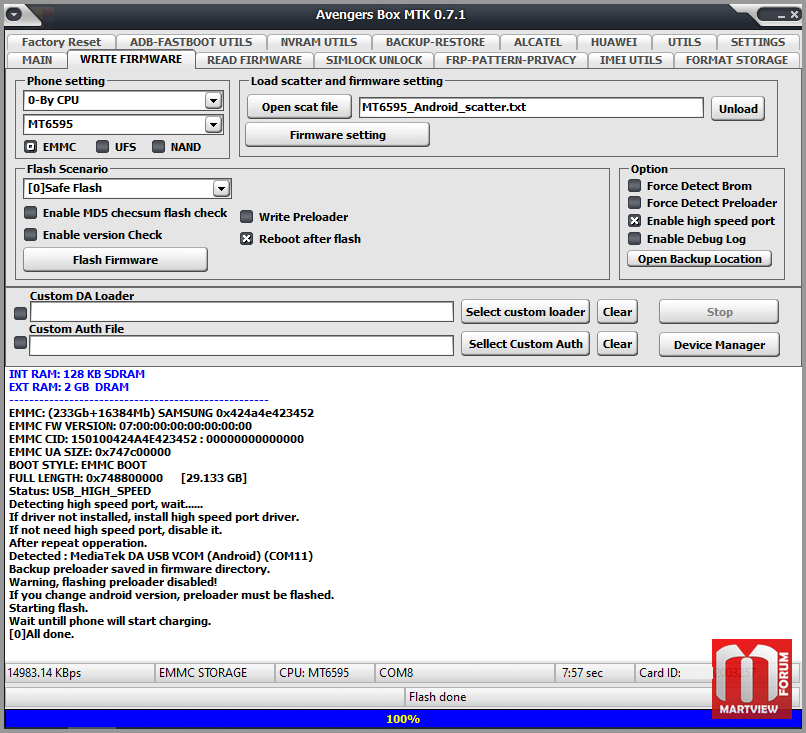Open the UTILS tab
806x733 pixels.
click(x=684, y=42)
